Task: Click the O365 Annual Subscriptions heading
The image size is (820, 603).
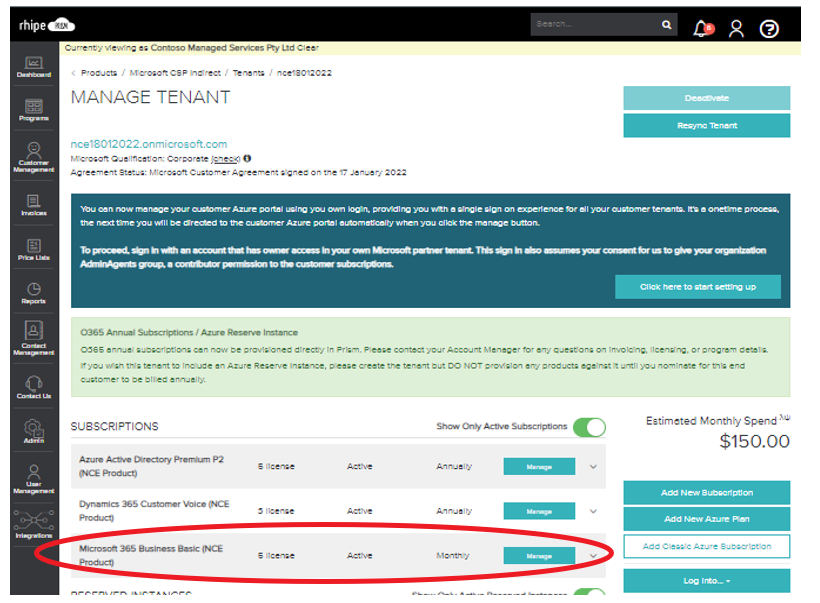Action: (189, 333)
